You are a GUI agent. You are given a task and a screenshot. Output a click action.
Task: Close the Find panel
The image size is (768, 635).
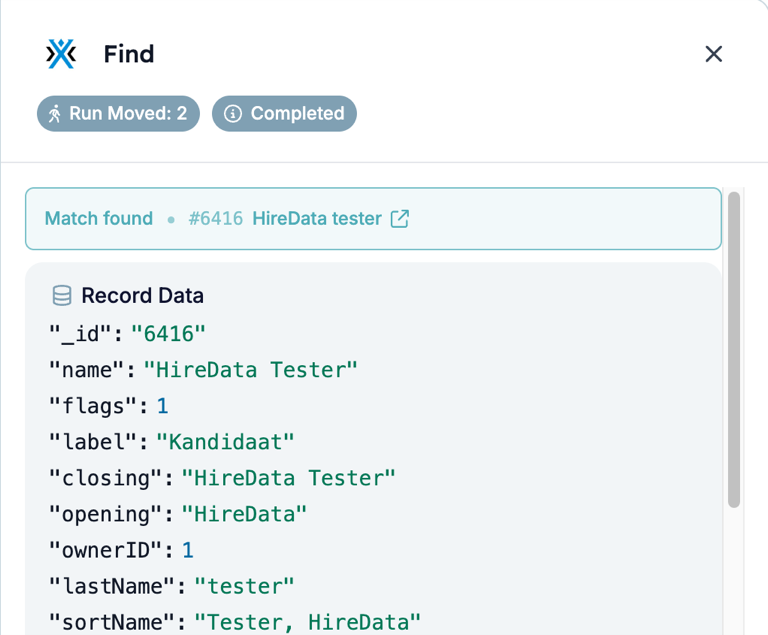[x=713, y=54]
